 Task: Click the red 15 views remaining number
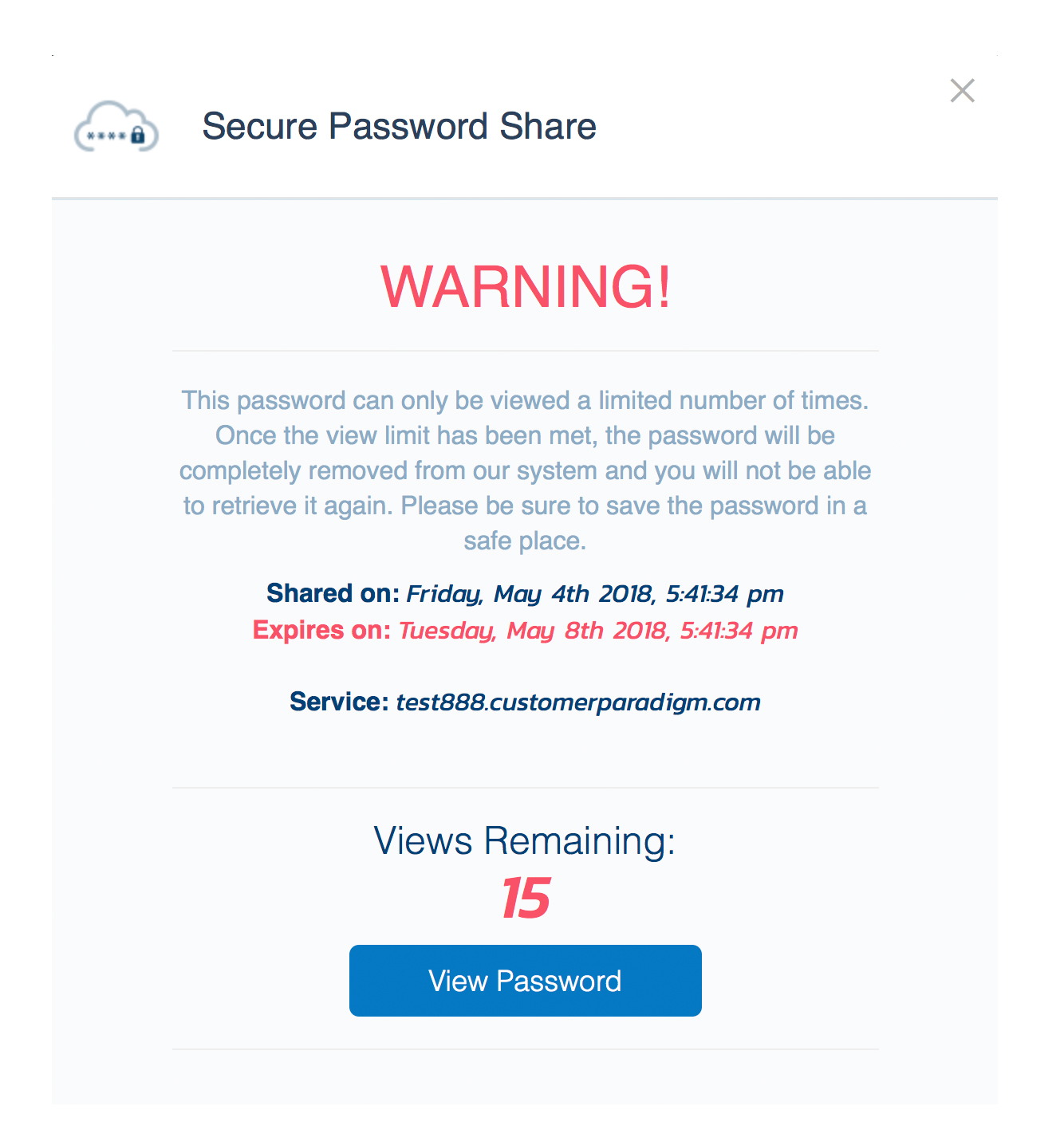tap(526, 899)
